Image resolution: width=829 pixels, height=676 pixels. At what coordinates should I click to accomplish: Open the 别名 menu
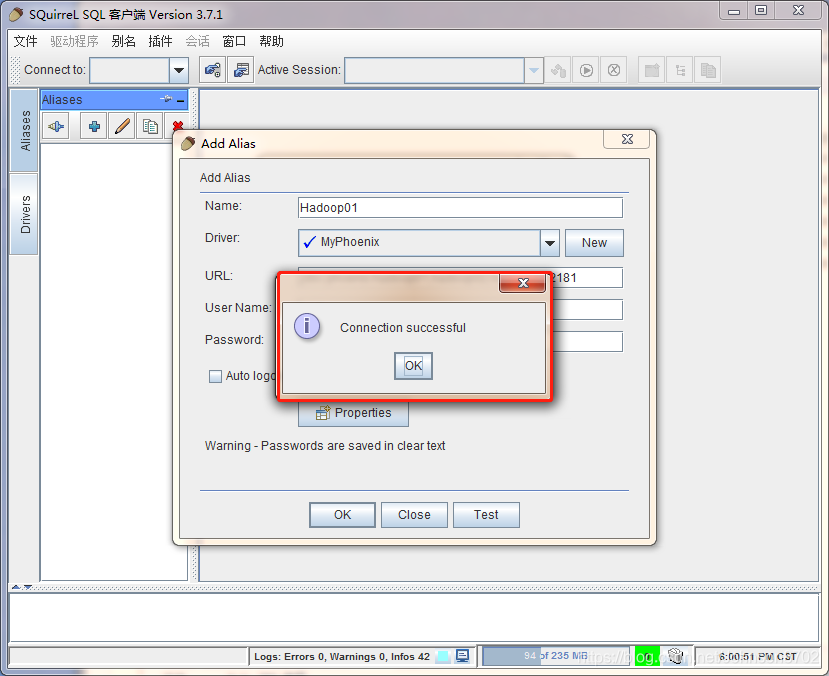tap(124, 41)
